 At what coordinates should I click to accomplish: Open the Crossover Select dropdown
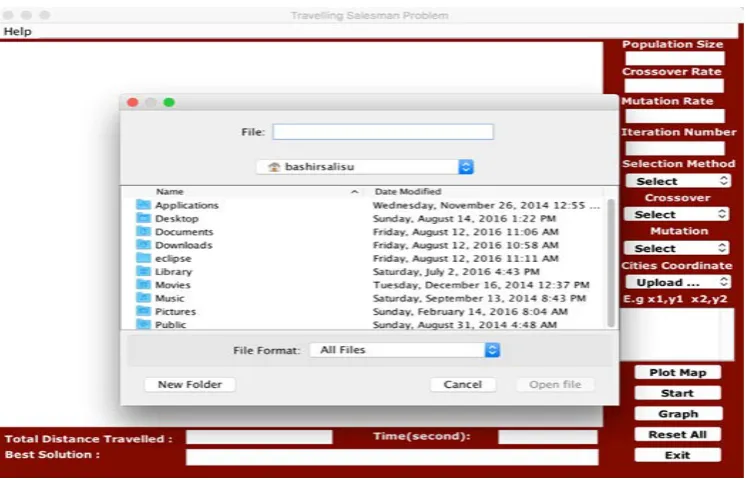click(676, 214)
